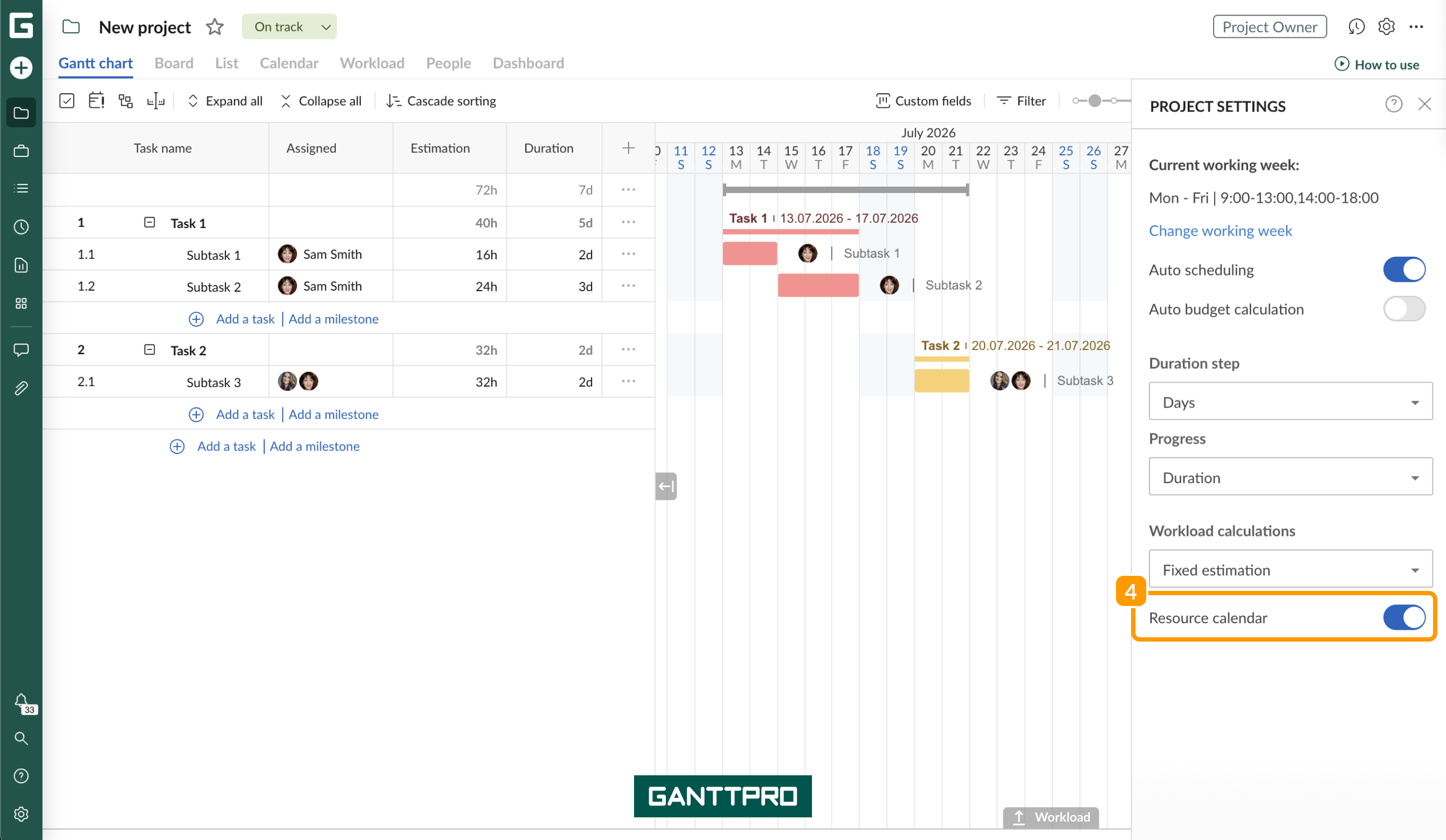
Task: Open three-dot menu for Subtask 2 row
Action: (628, 286)
